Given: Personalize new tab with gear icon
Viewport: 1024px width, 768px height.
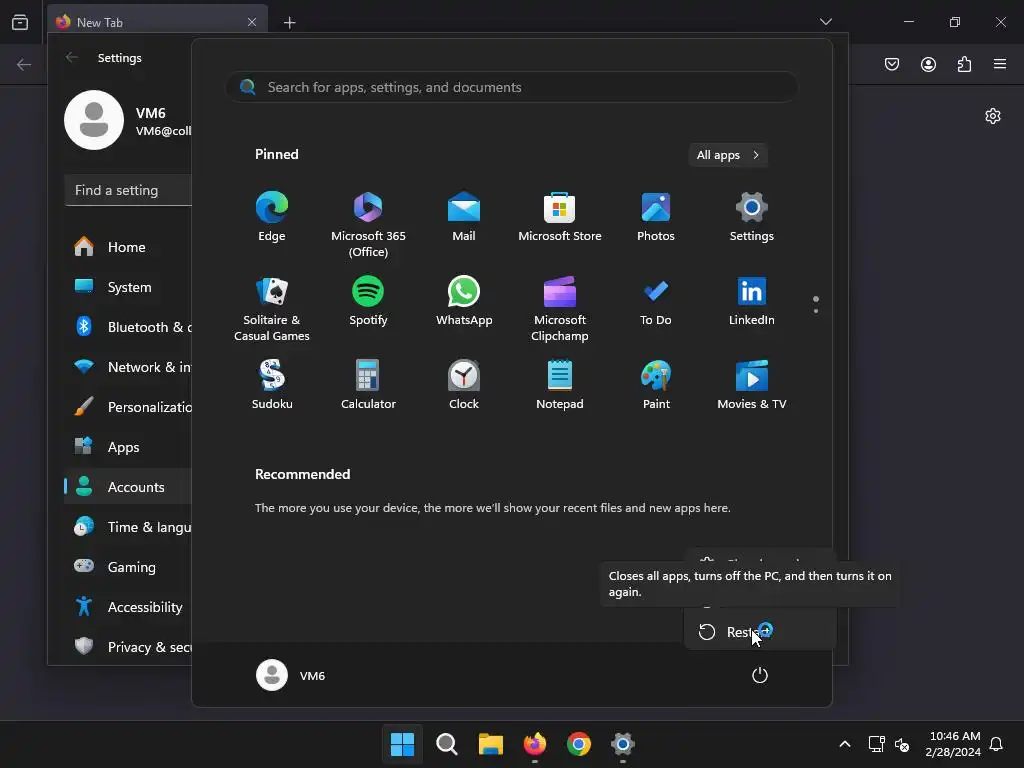Looking at the screenshot, I should (x=993, y=116).
